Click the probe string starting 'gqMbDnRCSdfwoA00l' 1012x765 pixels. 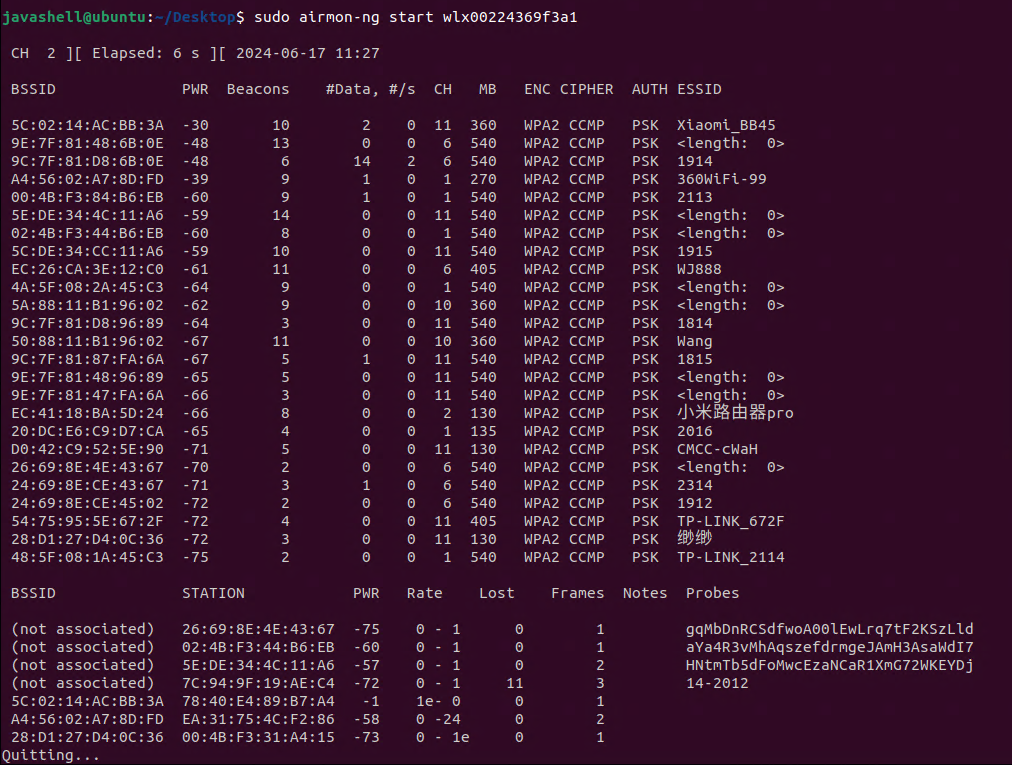coord(829,629)
